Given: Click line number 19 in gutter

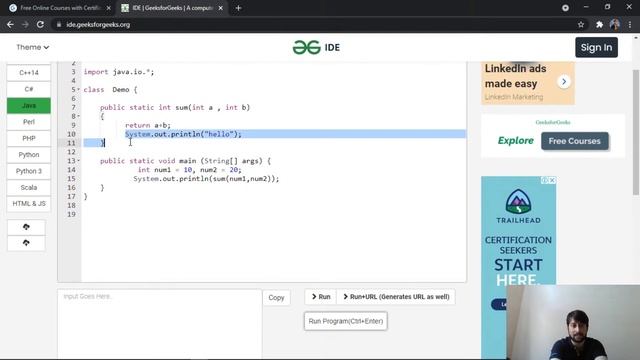Looking at the screenshot, I should click(71, 214).
